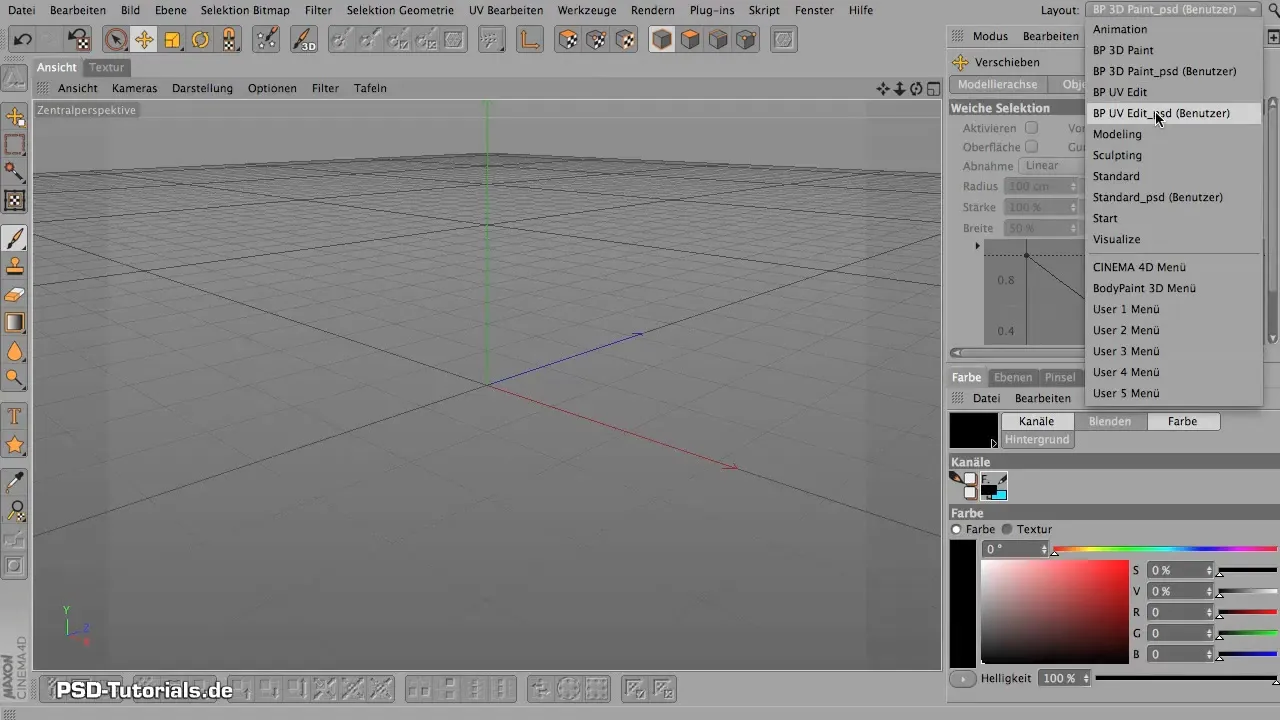Click the Kanäle button

point(1036,421)
